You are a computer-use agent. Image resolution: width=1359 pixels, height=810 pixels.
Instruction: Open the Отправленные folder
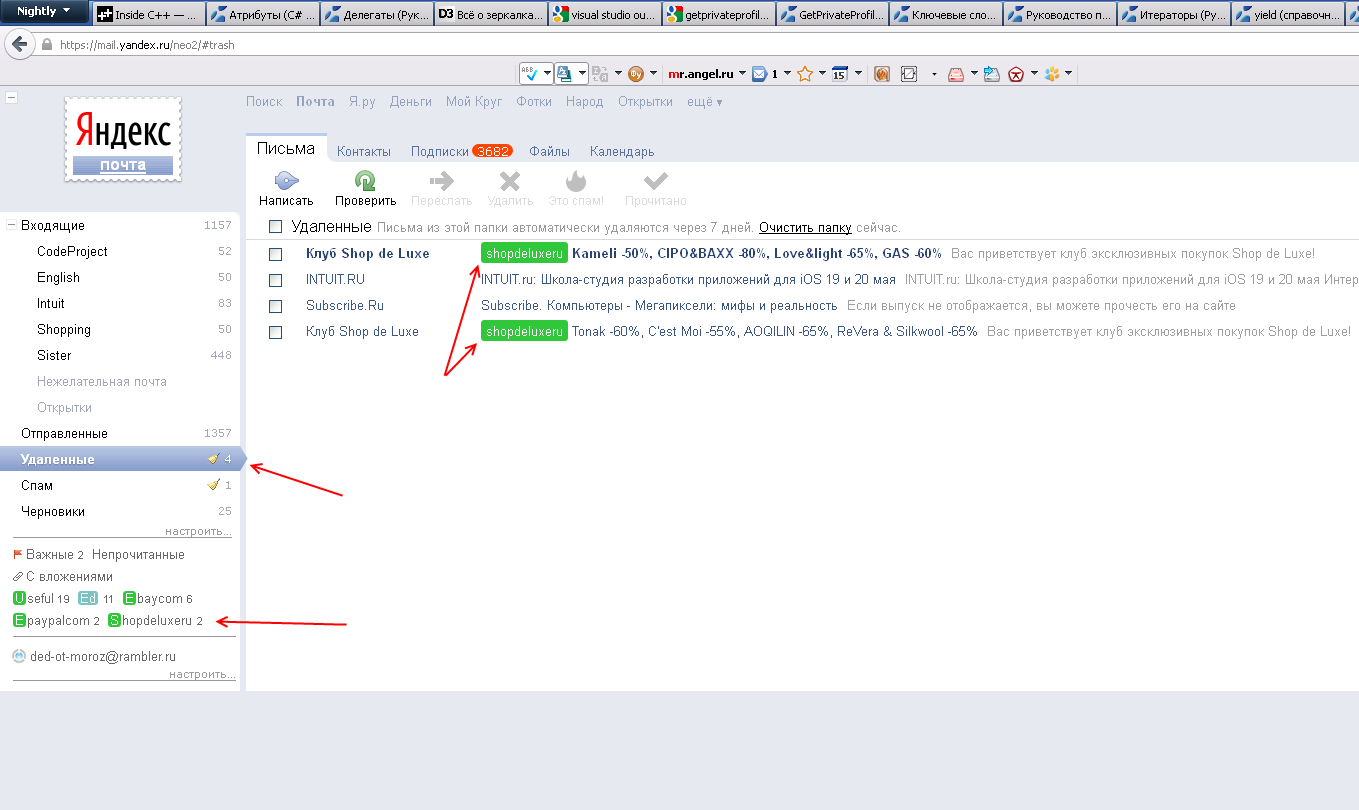coord(64,433)
